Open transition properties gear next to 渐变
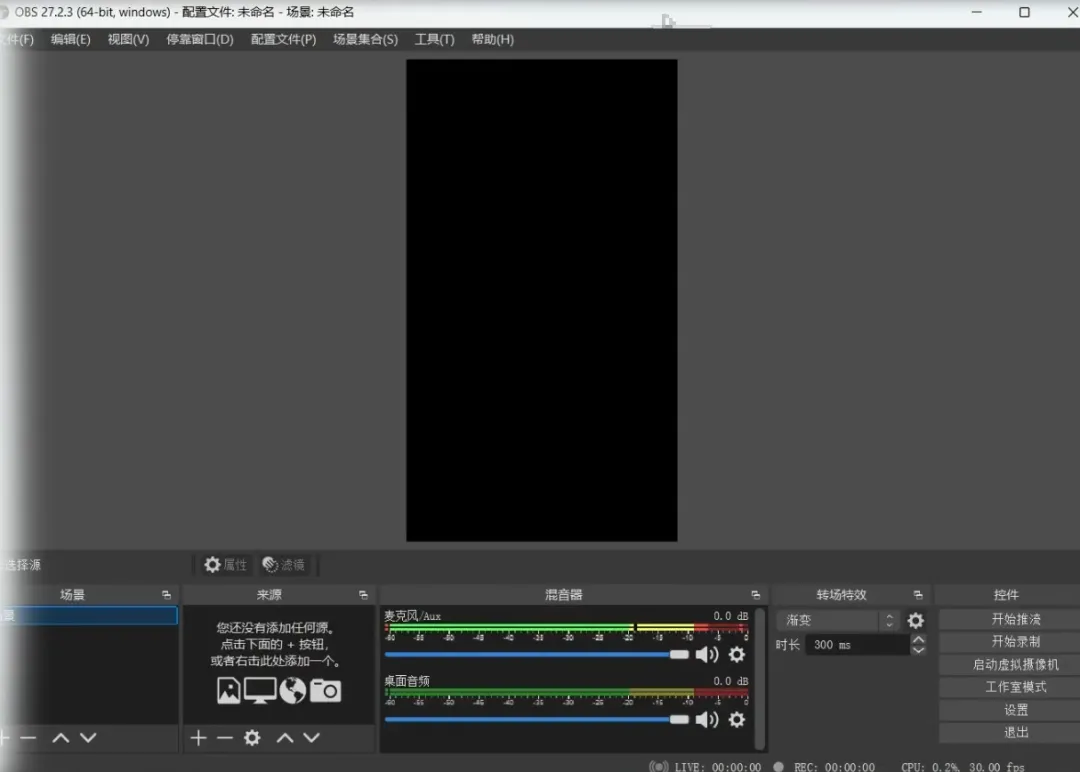1080x772 pixels. (915, 621)
